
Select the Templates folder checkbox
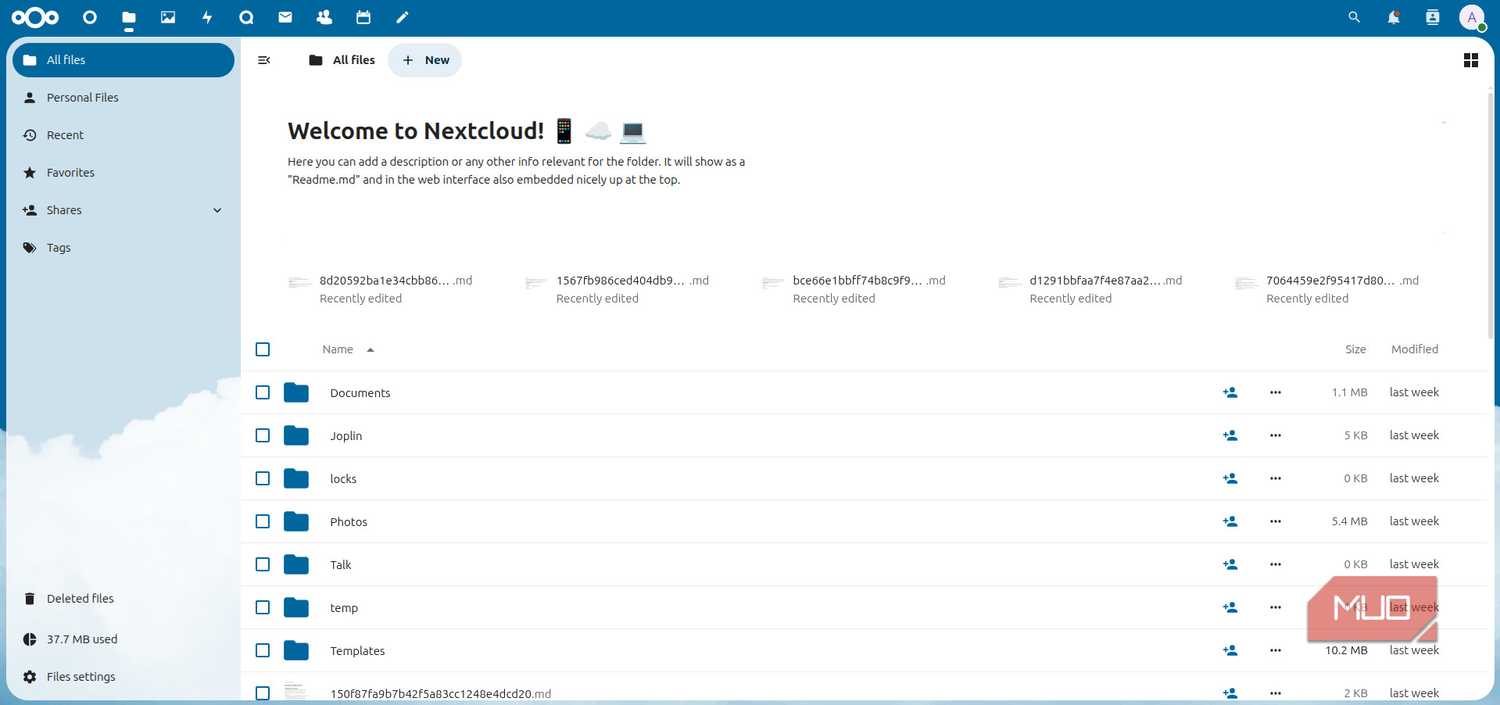coord(262,651)
